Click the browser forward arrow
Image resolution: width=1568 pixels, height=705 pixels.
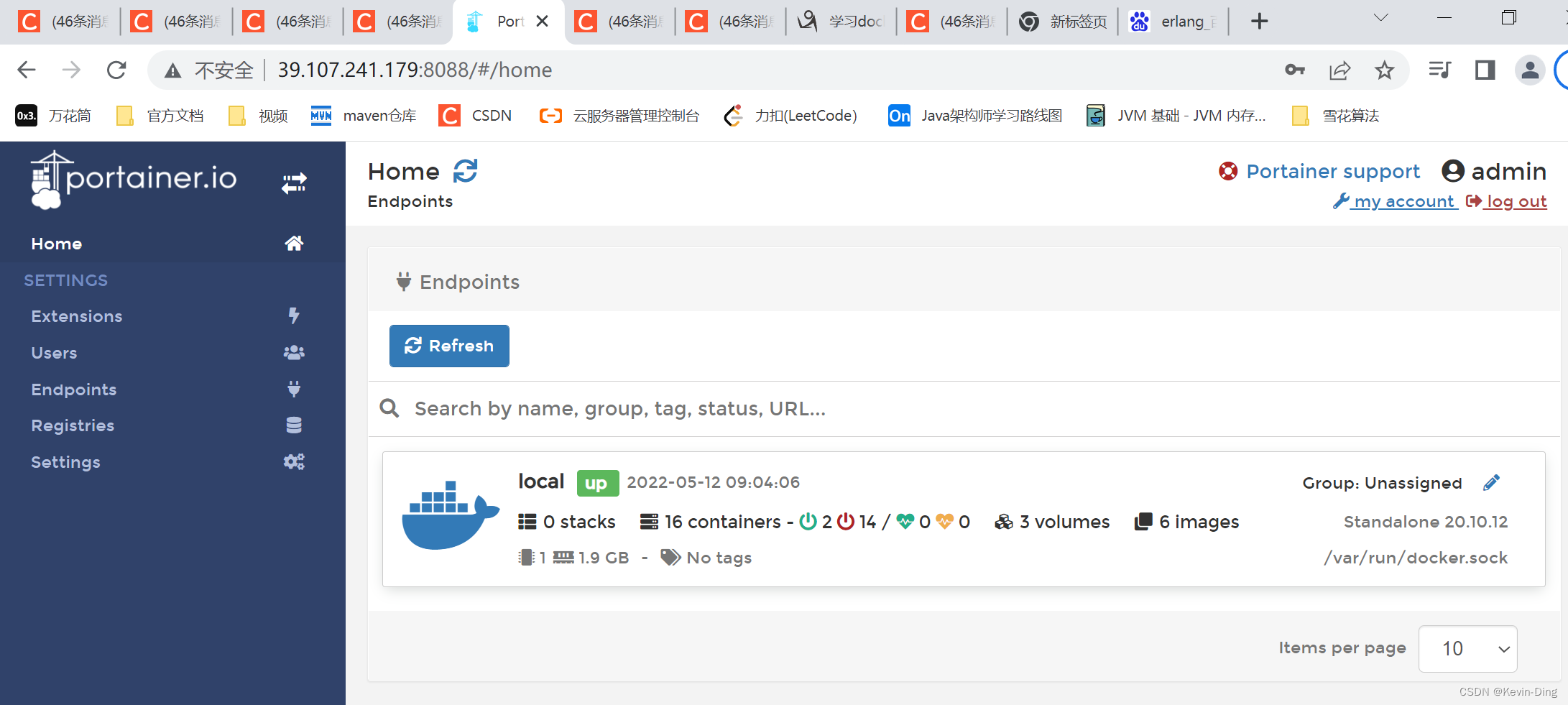71,70
